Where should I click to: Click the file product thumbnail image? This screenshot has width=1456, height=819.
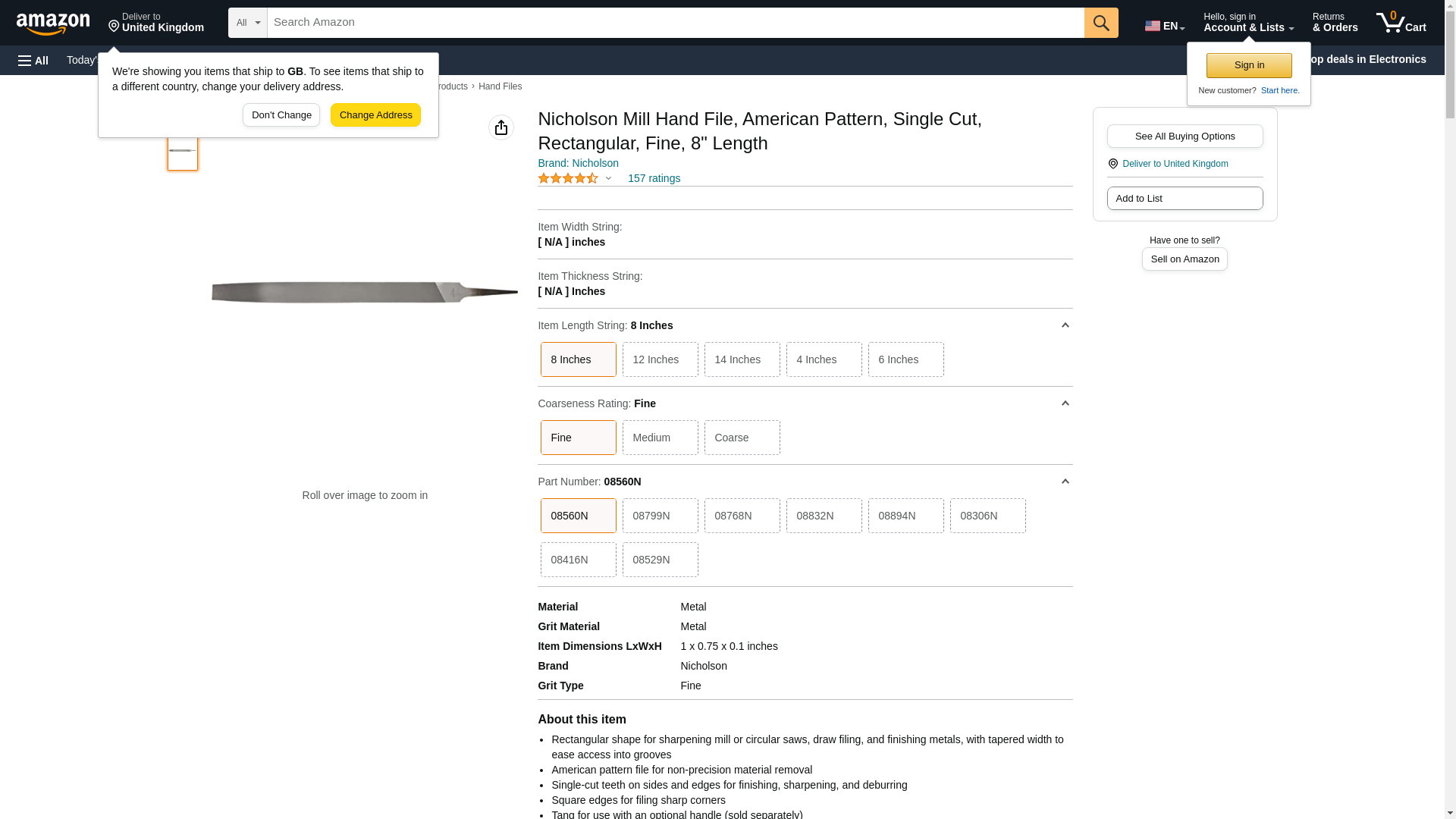tap(183, 151)
